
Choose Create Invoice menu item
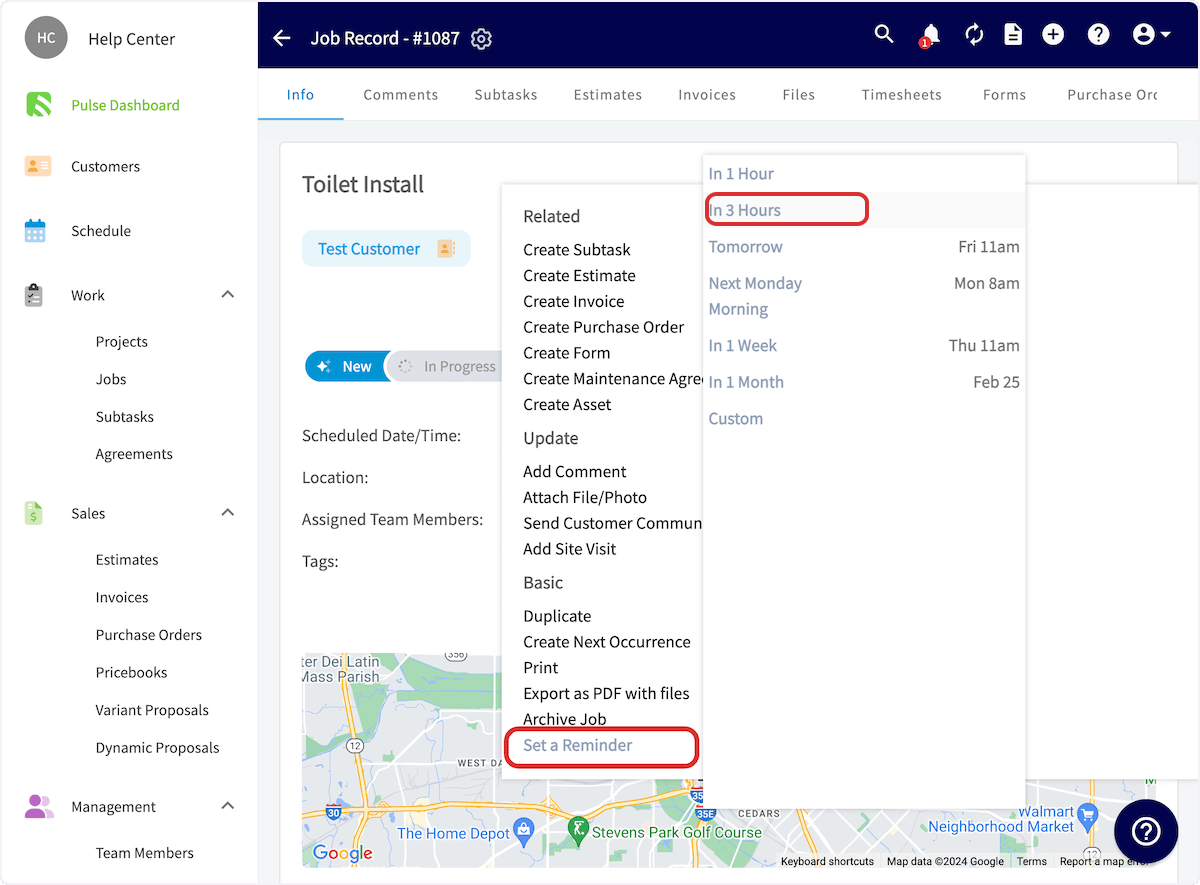[573, 301]
